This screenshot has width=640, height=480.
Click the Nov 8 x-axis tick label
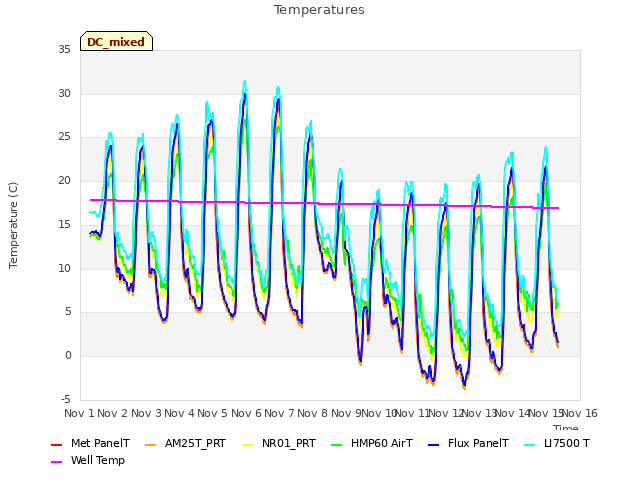pyautogui.click(x=312, y=413)
